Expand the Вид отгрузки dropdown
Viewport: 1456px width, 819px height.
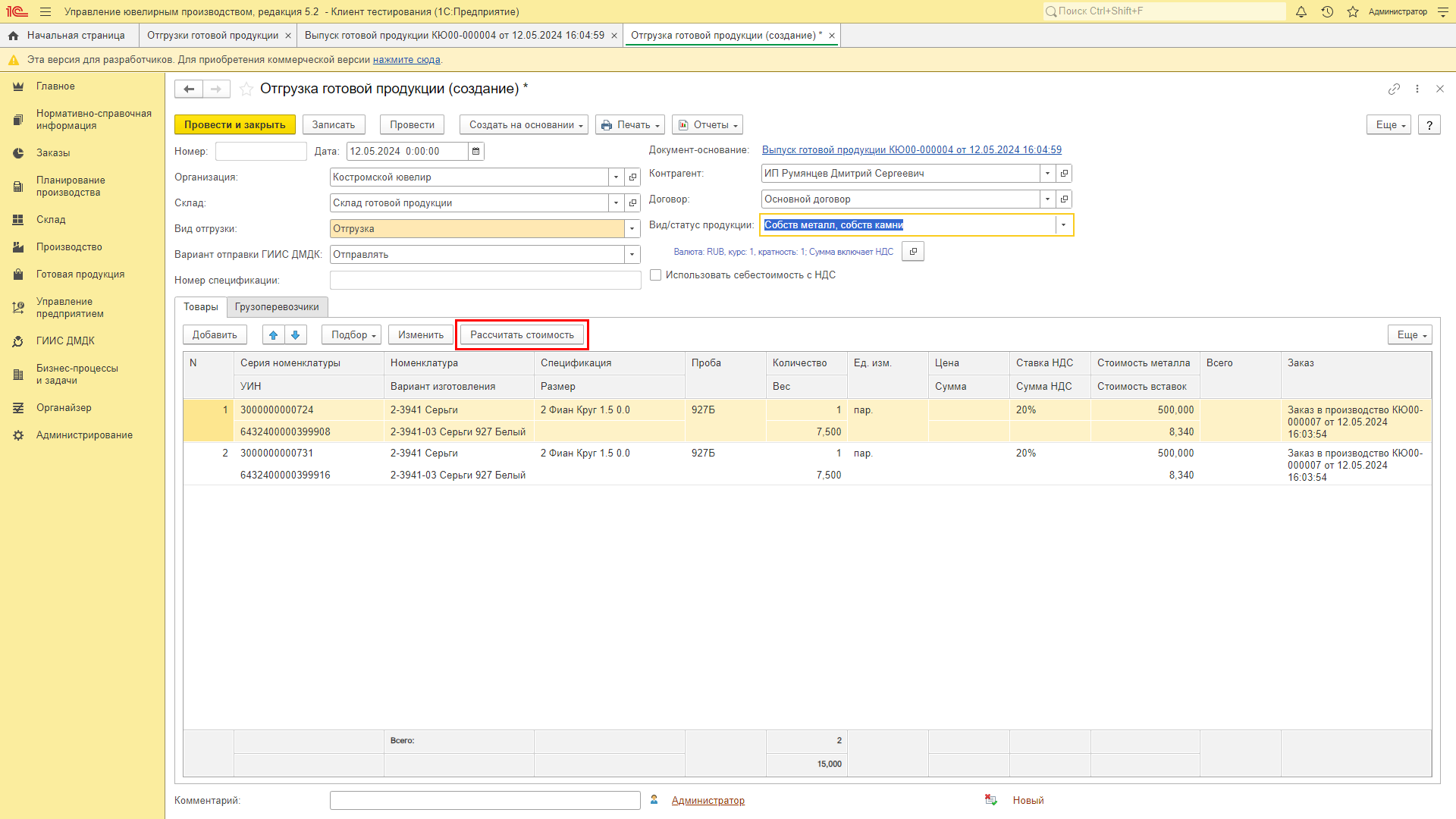(632, 228)
